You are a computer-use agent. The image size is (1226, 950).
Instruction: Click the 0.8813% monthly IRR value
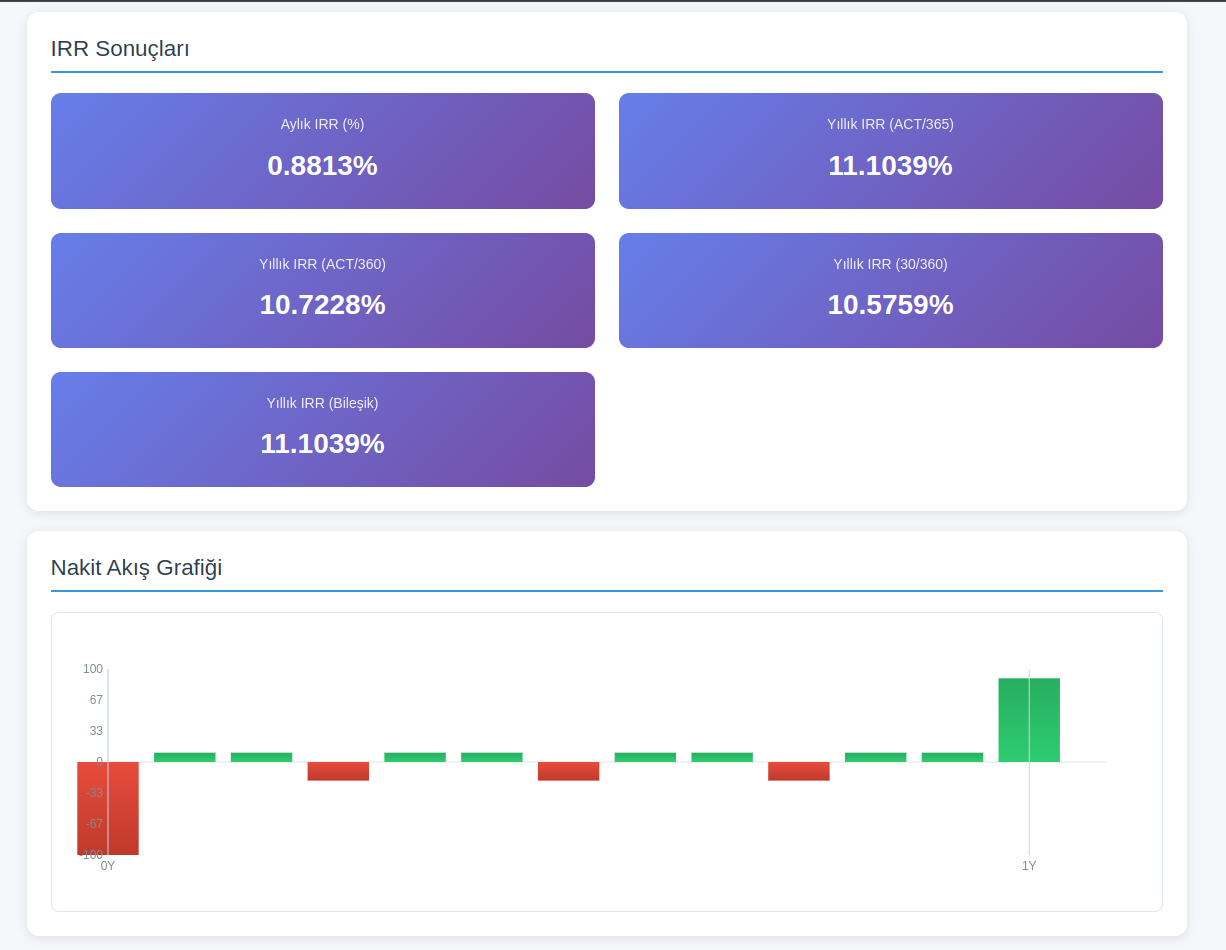click(322, 166)
